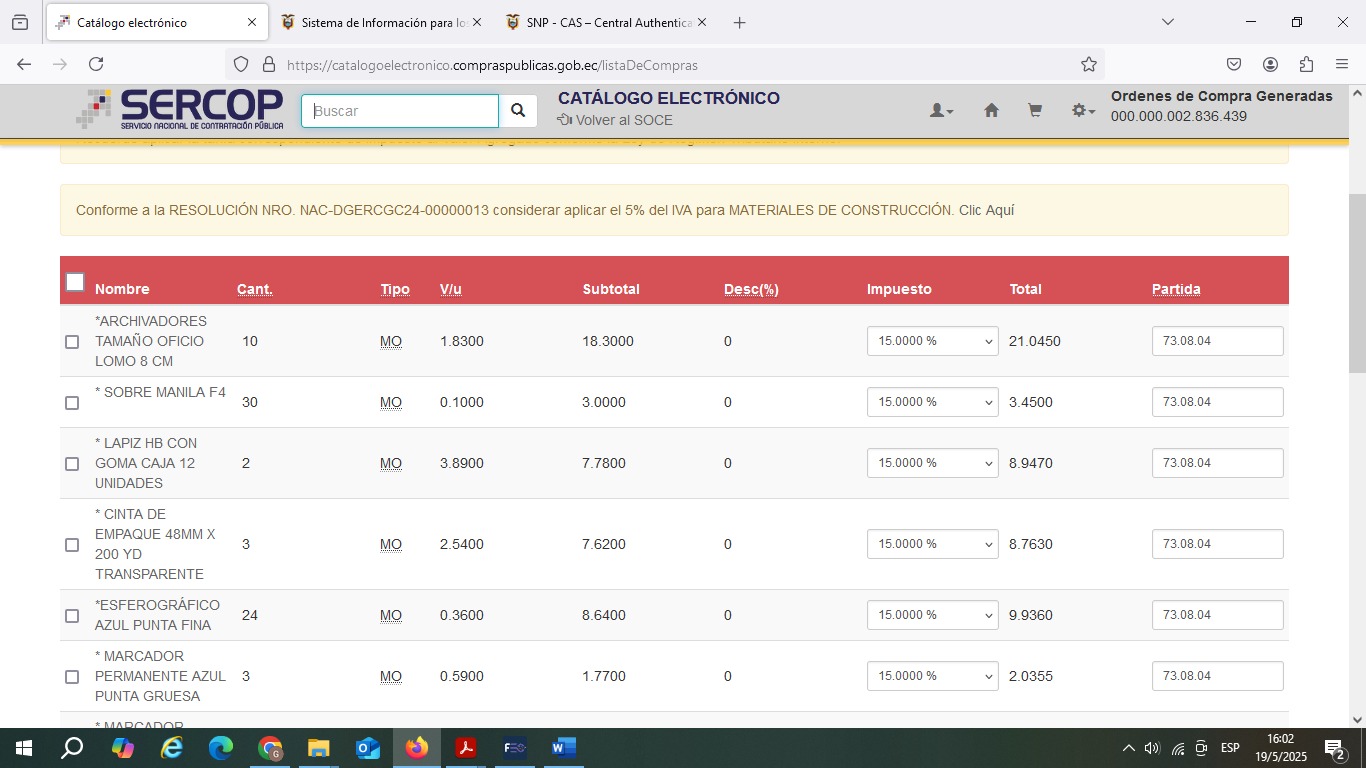Open Word from the taskbar
This screenshot has height=768, width=1366.
pos(563,748)
